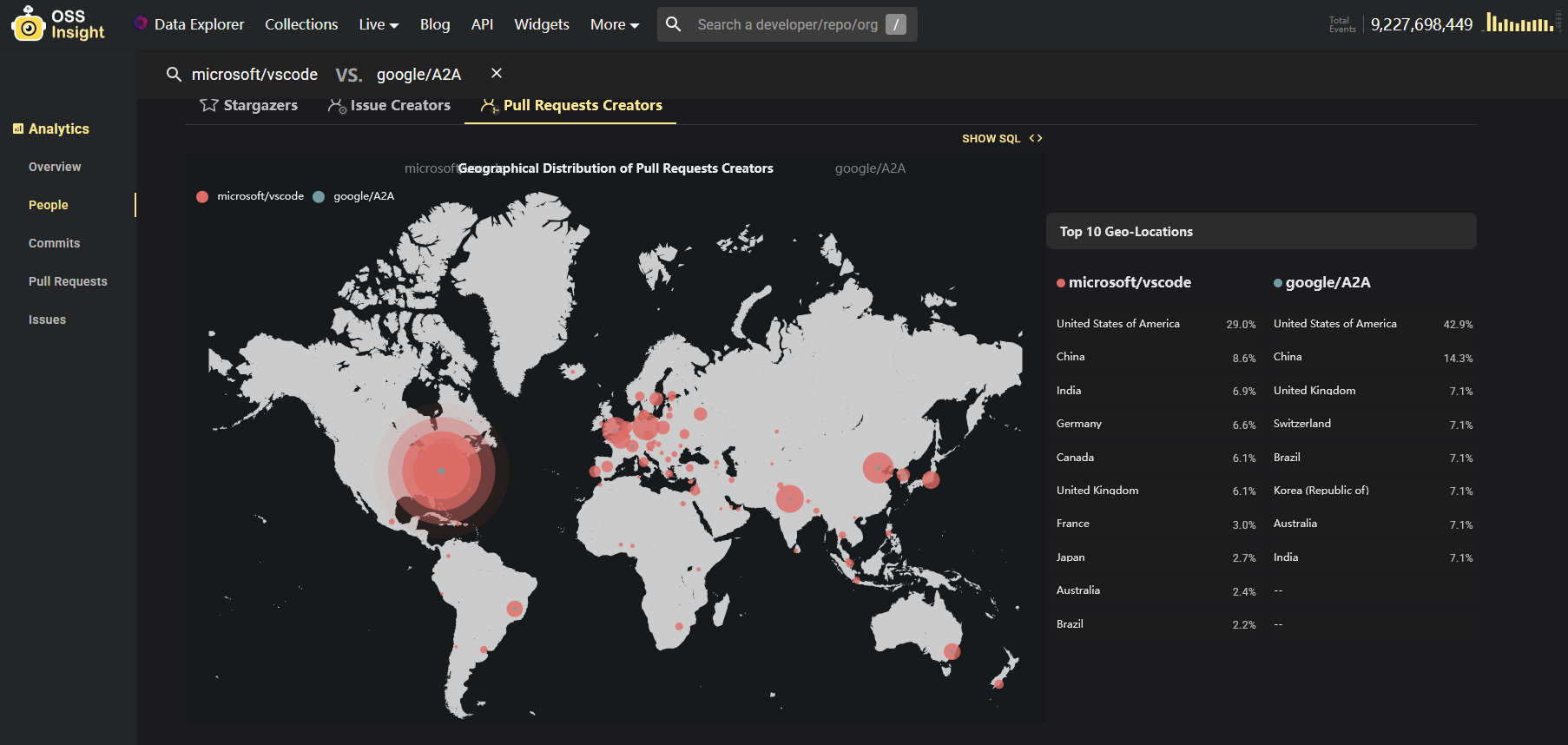Click the search magnifier icon in top bar
The width and height of the screenshot is (1568, 745).
(x=674, y=24)
